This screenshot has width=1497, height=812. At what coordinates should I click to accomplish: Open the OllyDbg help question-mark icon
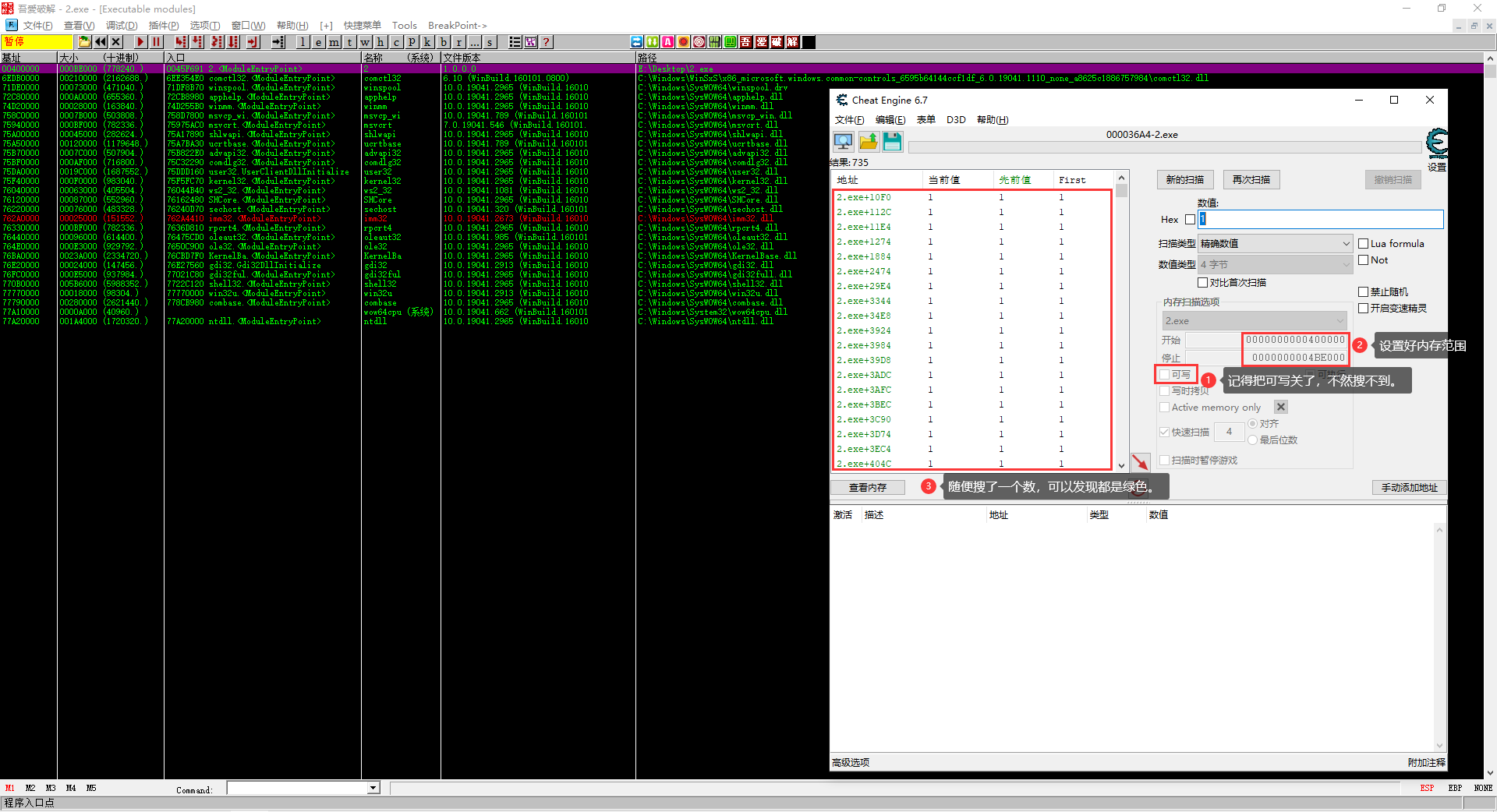(x=547, y=42)
